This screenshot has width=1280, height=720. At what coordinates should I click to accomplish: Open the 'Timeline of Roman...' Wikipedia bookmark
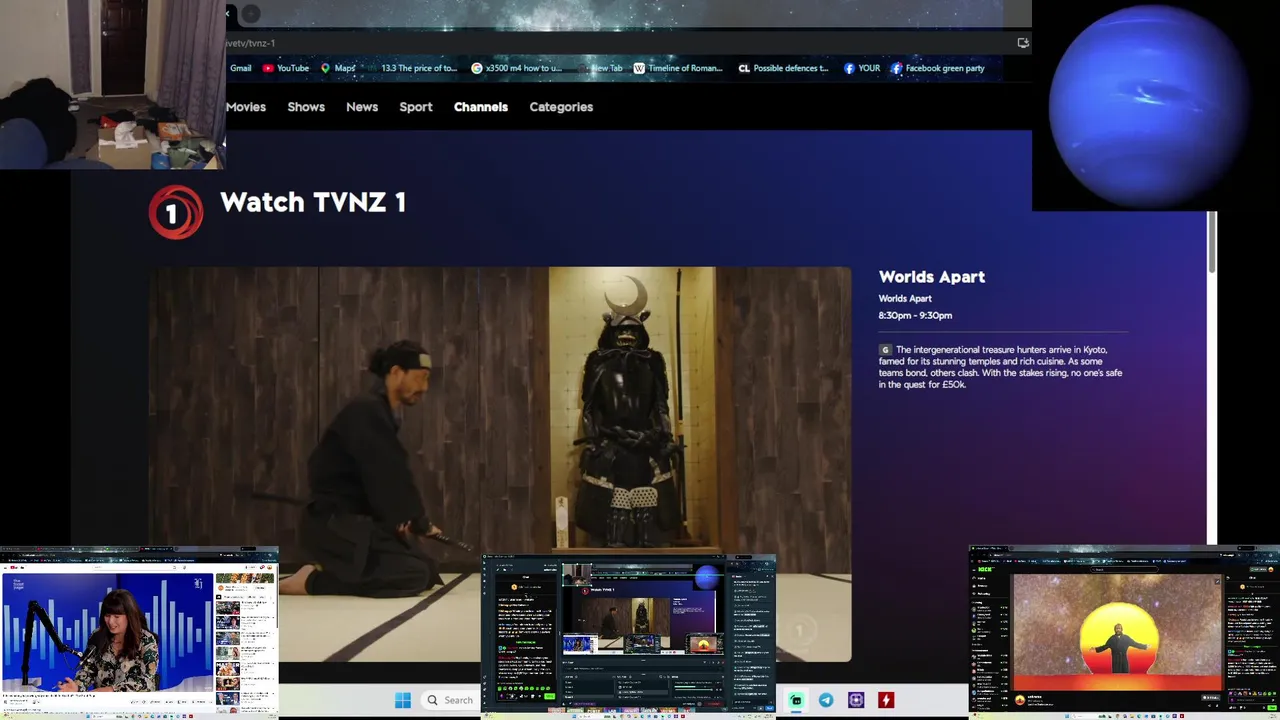pyautogui.click(x=678, y=68)
